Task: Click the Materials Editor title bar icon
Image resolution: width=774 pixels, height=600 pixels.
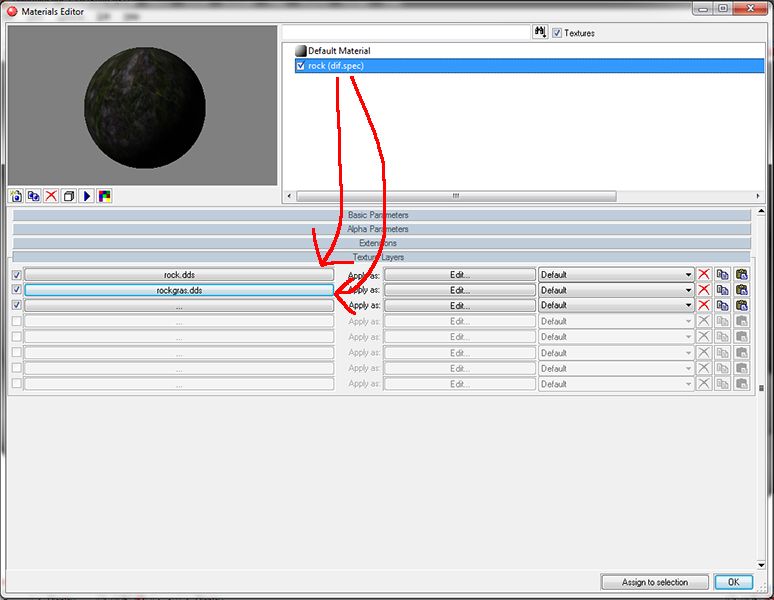Action: 12,11
